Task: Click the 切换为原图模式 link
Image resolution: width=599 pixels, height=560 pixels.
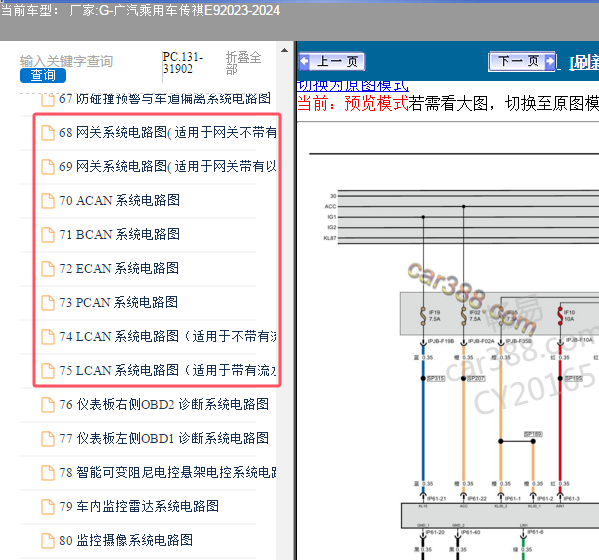Action: 353,86
